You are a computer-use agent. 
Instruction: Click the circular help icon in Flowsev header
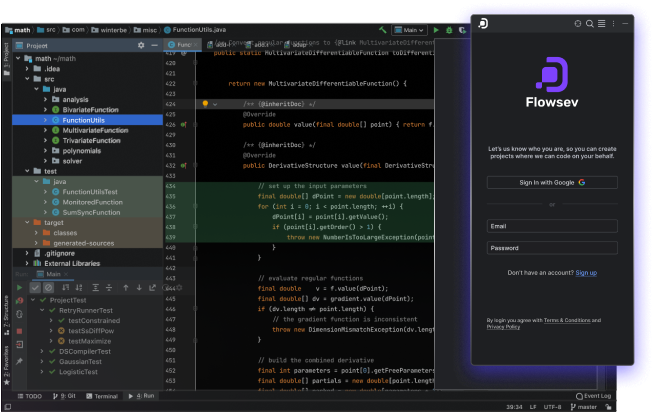click(x=578, y=23)
